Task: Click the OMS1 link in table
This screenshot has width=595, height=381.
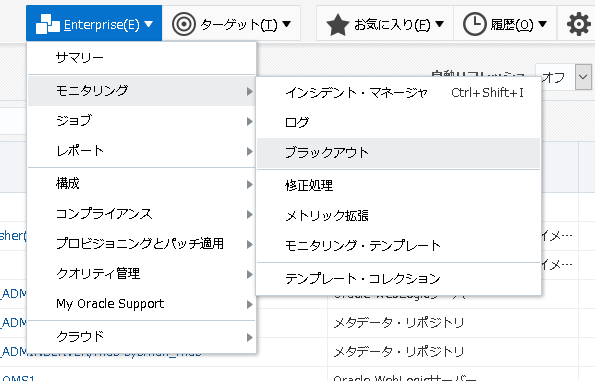Action: coord(17,378)
